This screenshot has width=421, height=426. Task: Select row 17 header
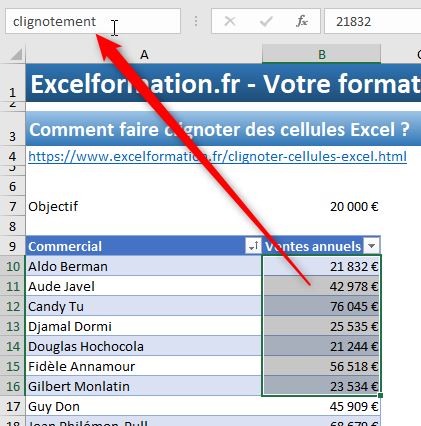(x=13, y=406)
